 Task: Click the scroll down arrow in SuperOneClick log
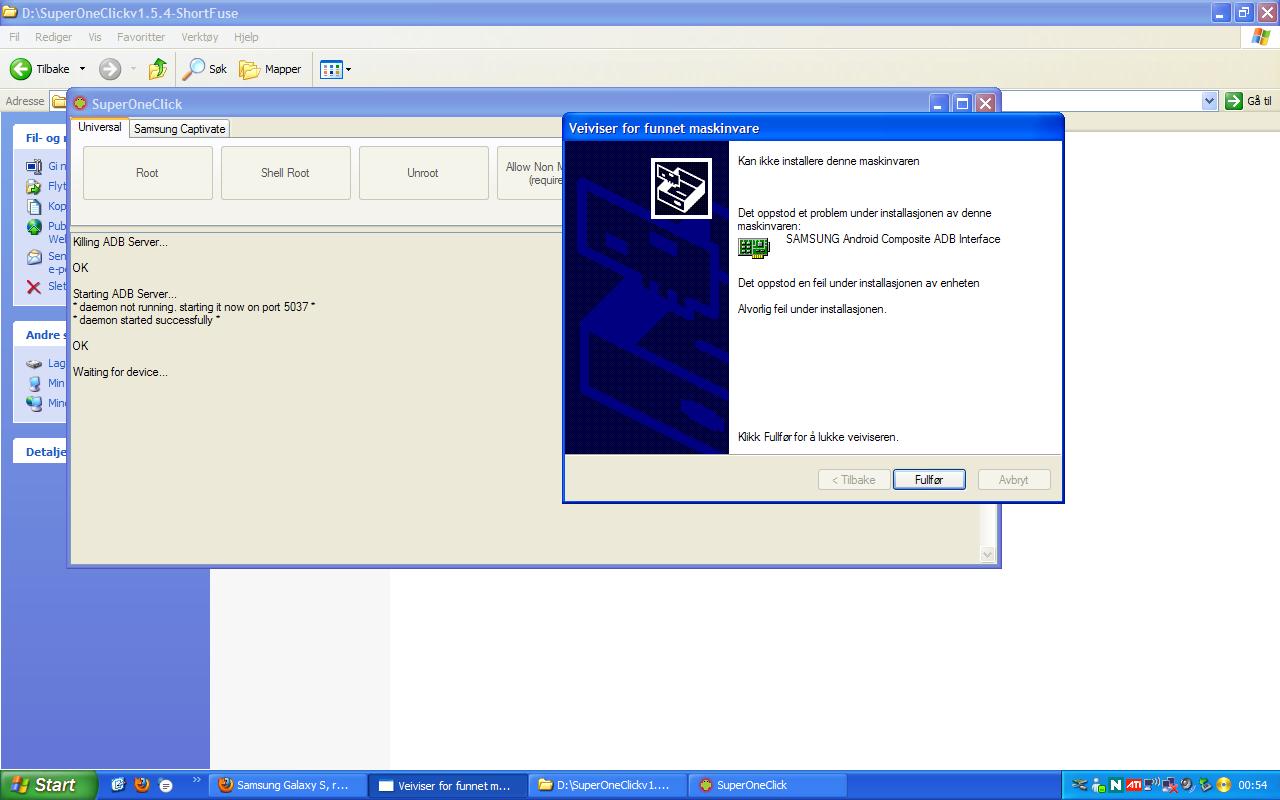(988, 554)
